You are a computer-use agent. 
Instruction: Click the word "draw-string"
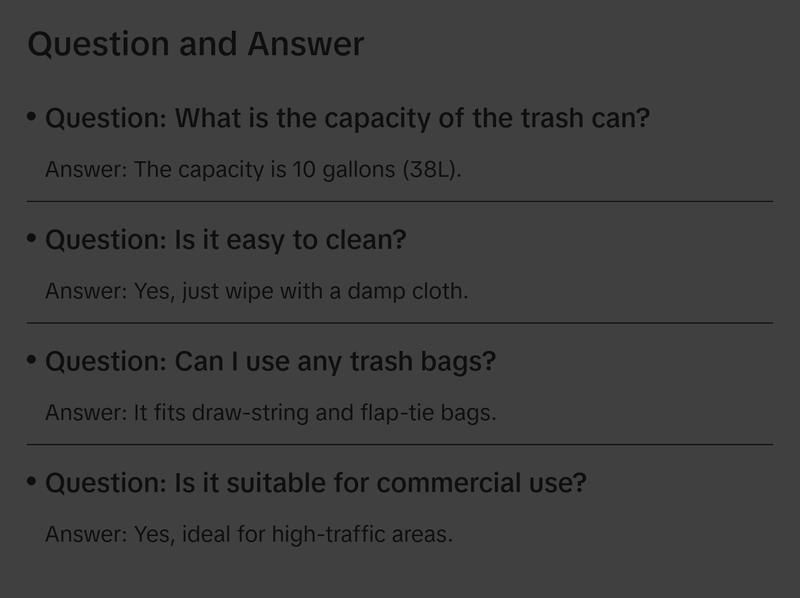(x=251, y=412)
